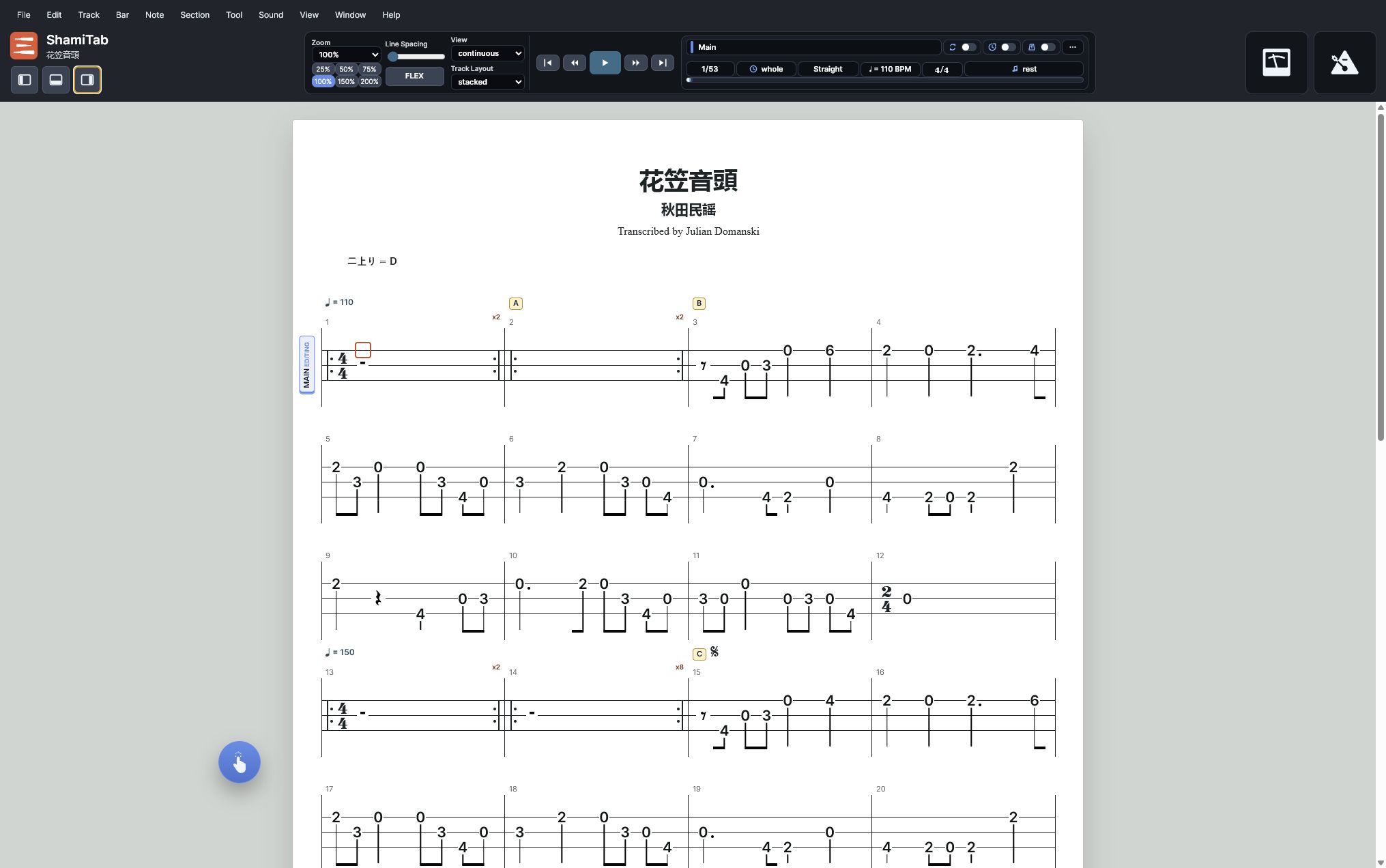Click the segno symbol above bar 15
Image resolution: width=1386 pixels, height=868 pixels.
(x=714, y=652)
